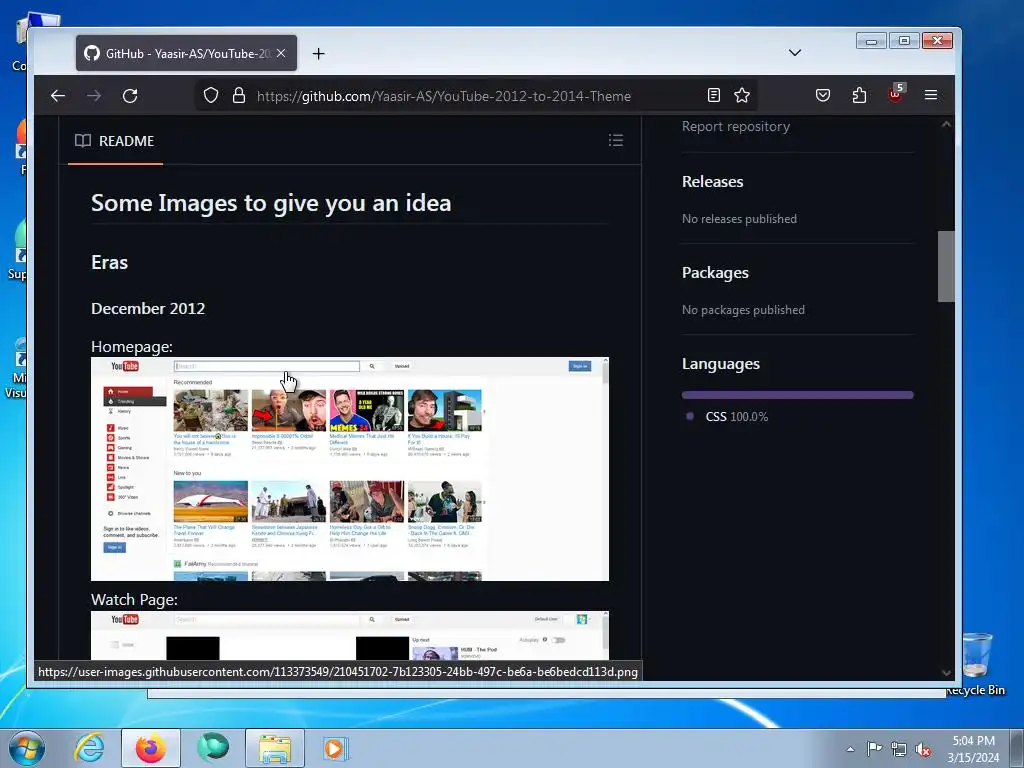Click the Action Center flag tray icon

(874, 749)
